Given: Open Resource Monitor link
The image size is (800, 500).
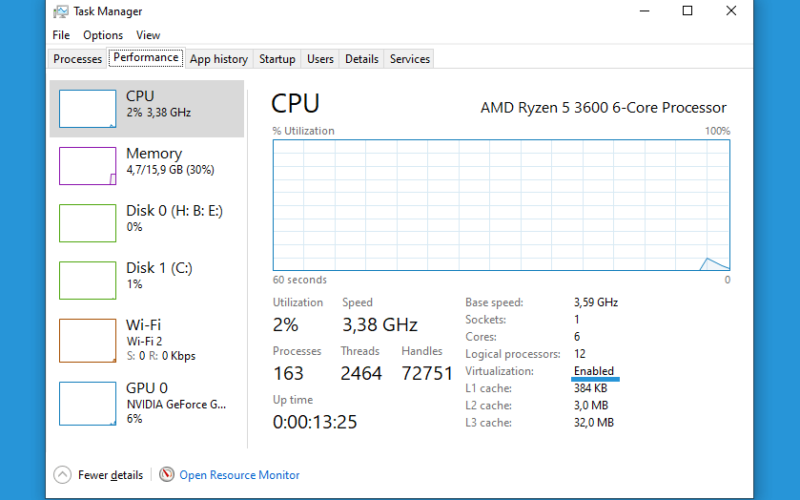Looking at the screenshot, I should 239,475.
